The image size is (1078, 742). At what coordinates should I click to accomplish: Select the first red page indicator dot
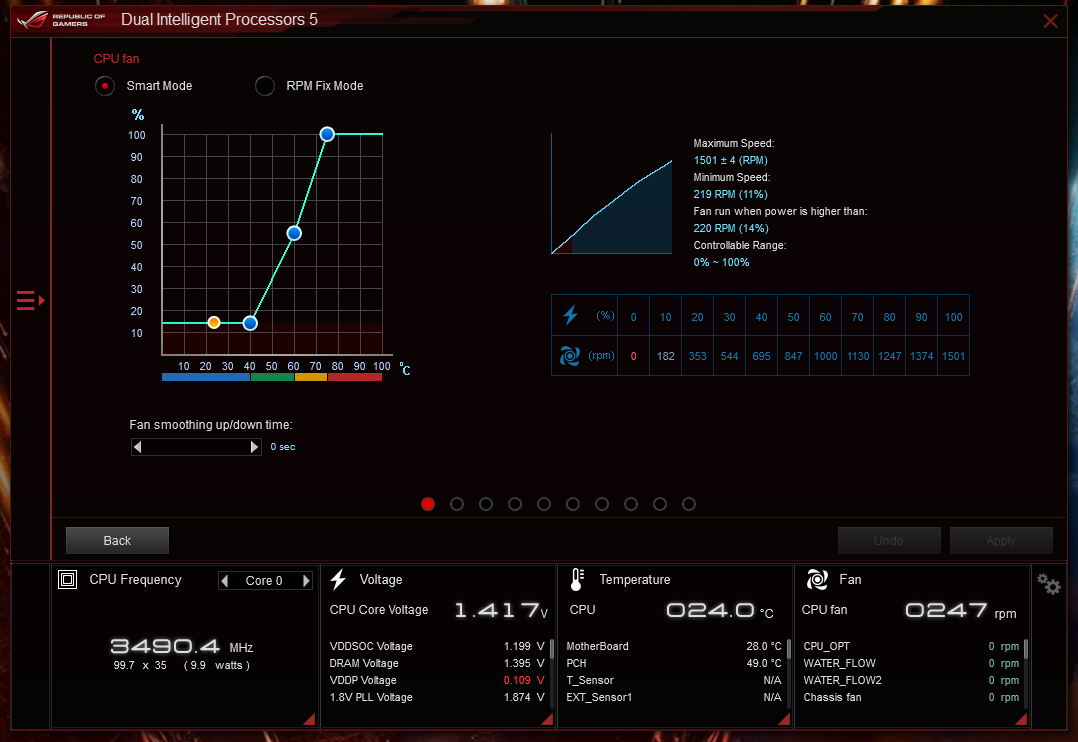tap(428, 504)
